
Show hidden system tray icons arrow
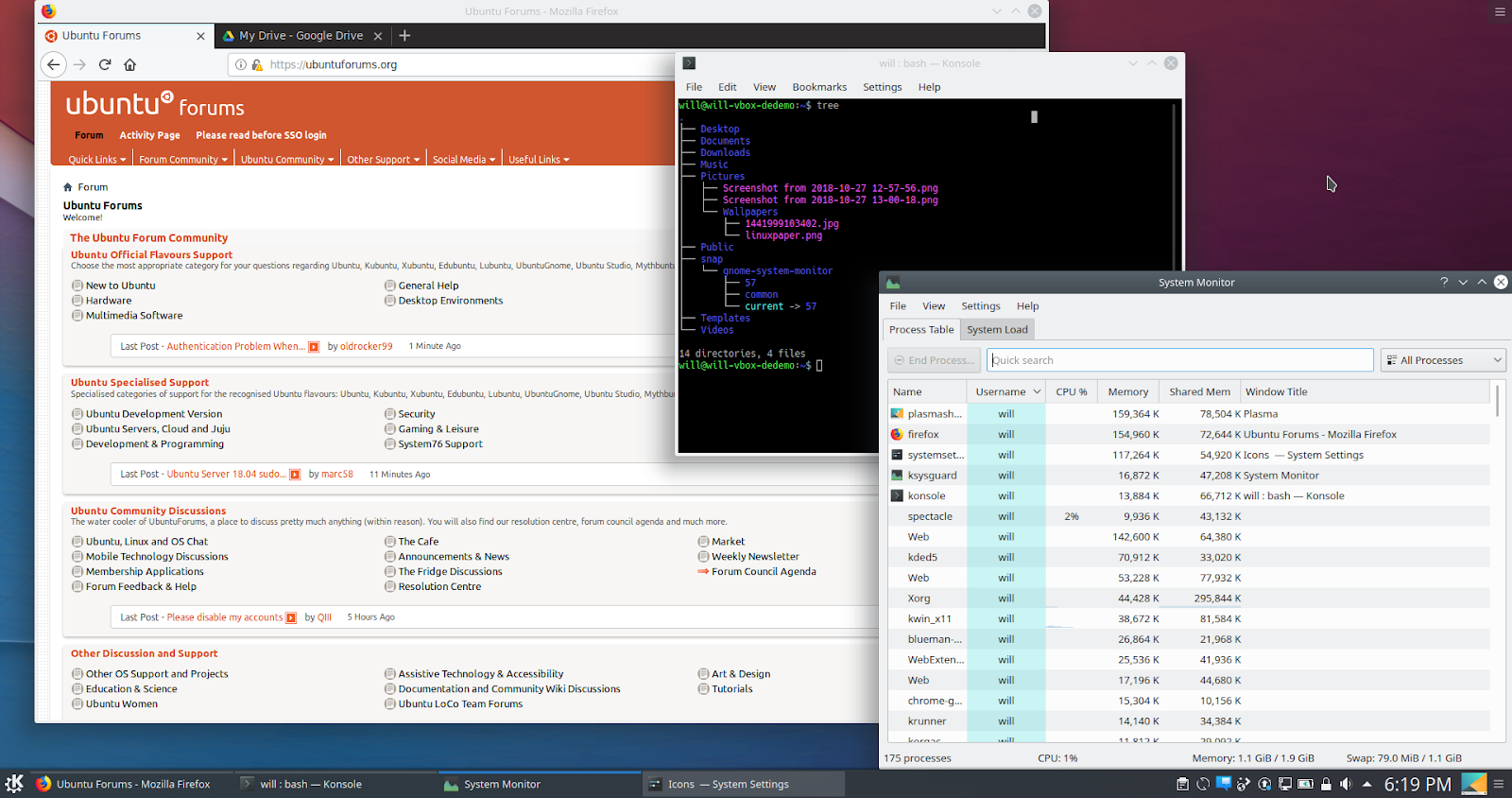point(1368,784)
